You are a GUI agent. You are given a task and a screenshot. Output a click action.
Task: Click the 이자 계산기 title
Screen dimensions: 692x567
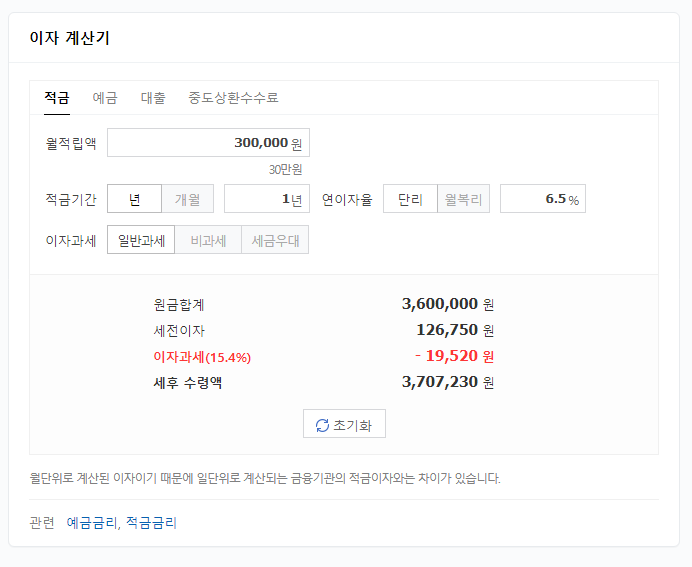tap(69, 38)
